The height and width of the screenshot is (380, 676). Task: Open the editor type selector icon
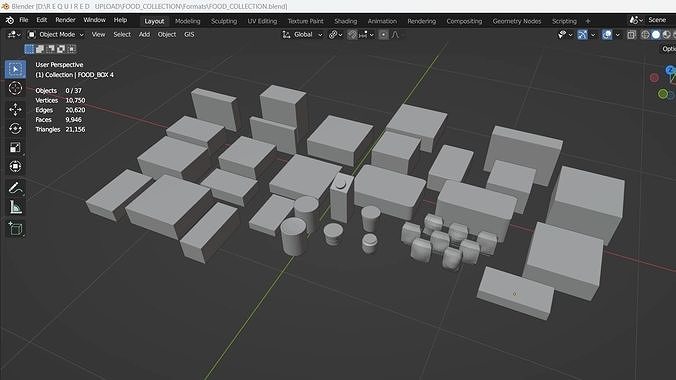point(14,35)
